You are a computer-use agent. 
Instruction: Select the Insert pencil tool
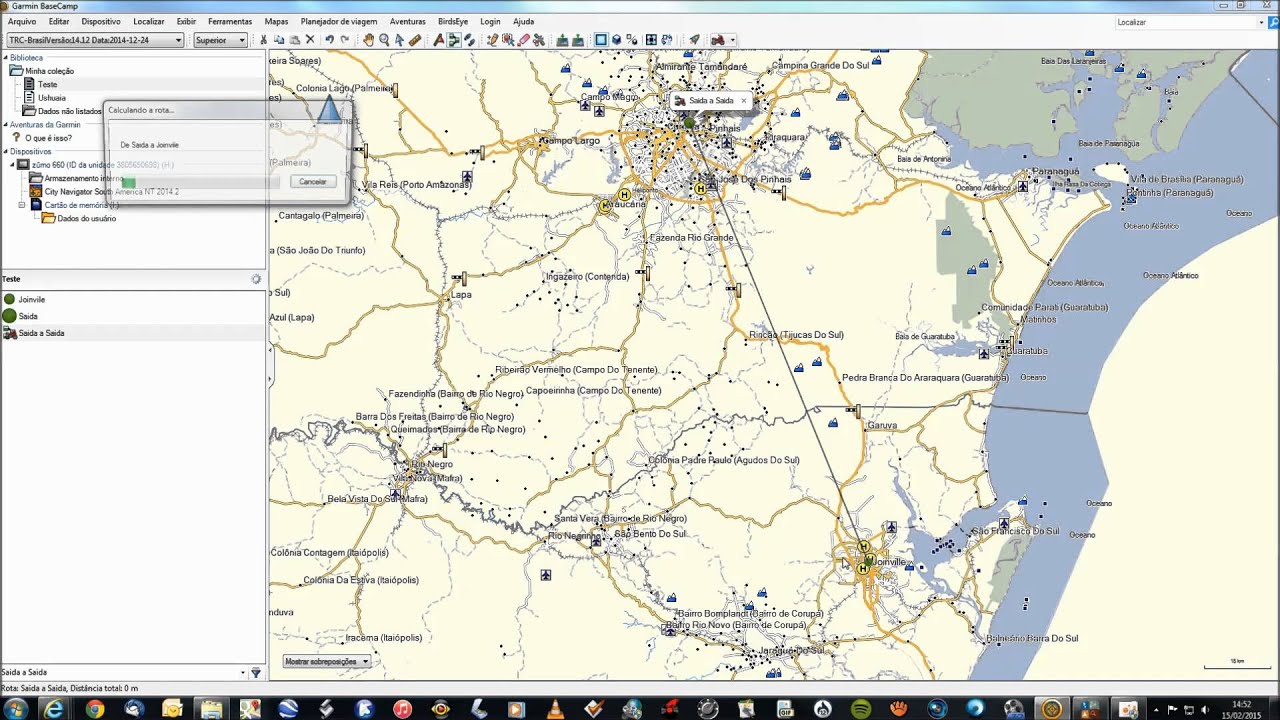pyautogui.click(x=492, y=40)
